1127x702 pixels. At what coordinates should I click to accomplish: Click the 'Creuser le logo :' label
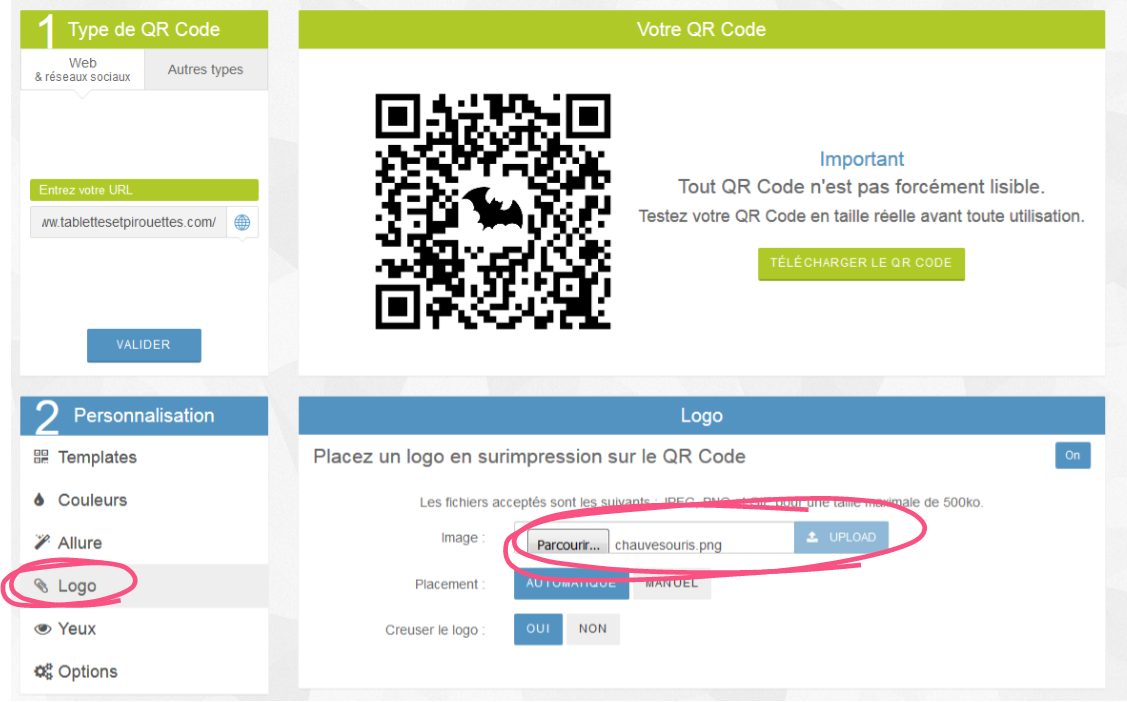[x=436, y=630]
